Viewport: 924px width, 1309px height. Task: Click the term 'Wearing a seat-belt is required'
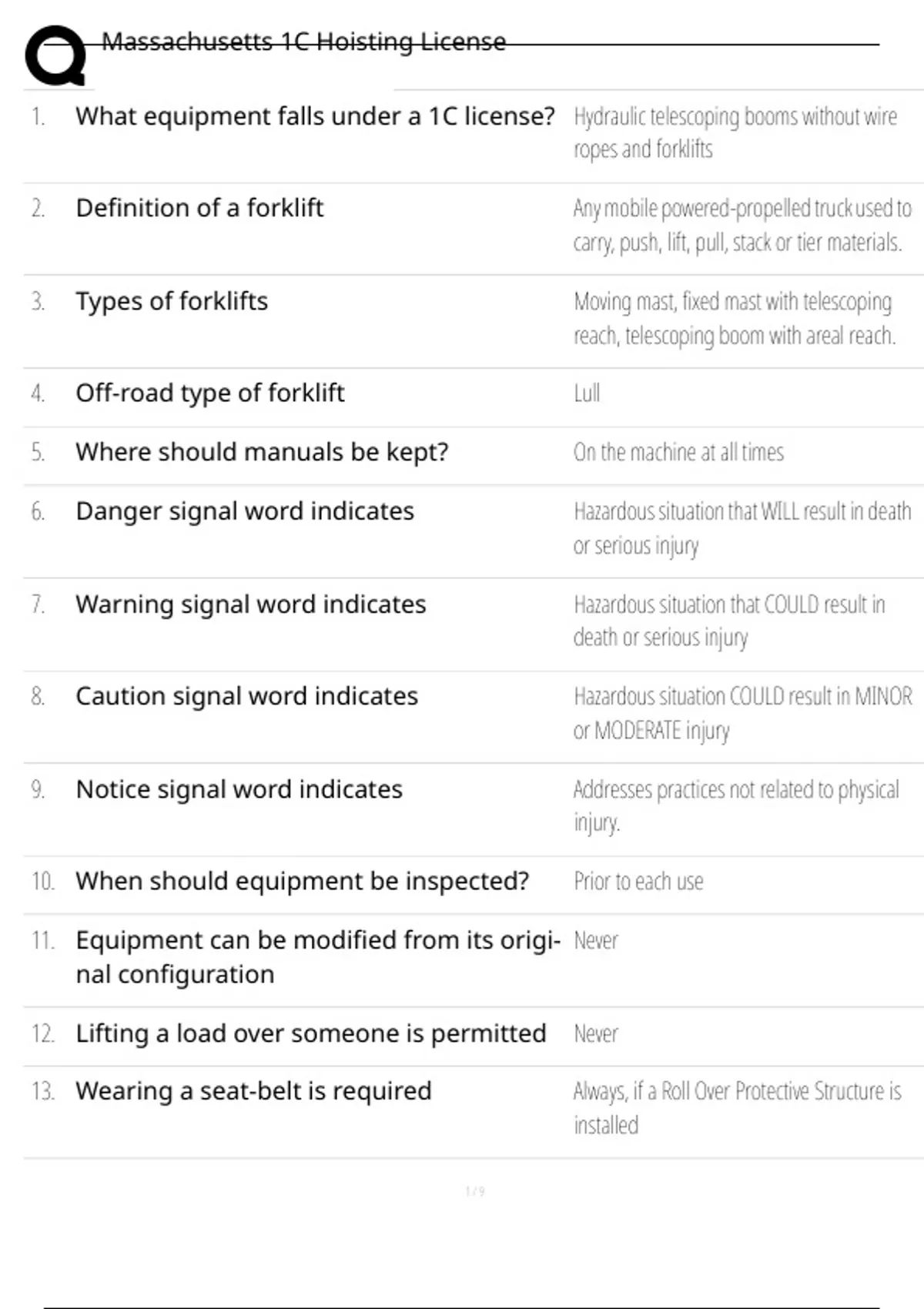click(253, 1091)
